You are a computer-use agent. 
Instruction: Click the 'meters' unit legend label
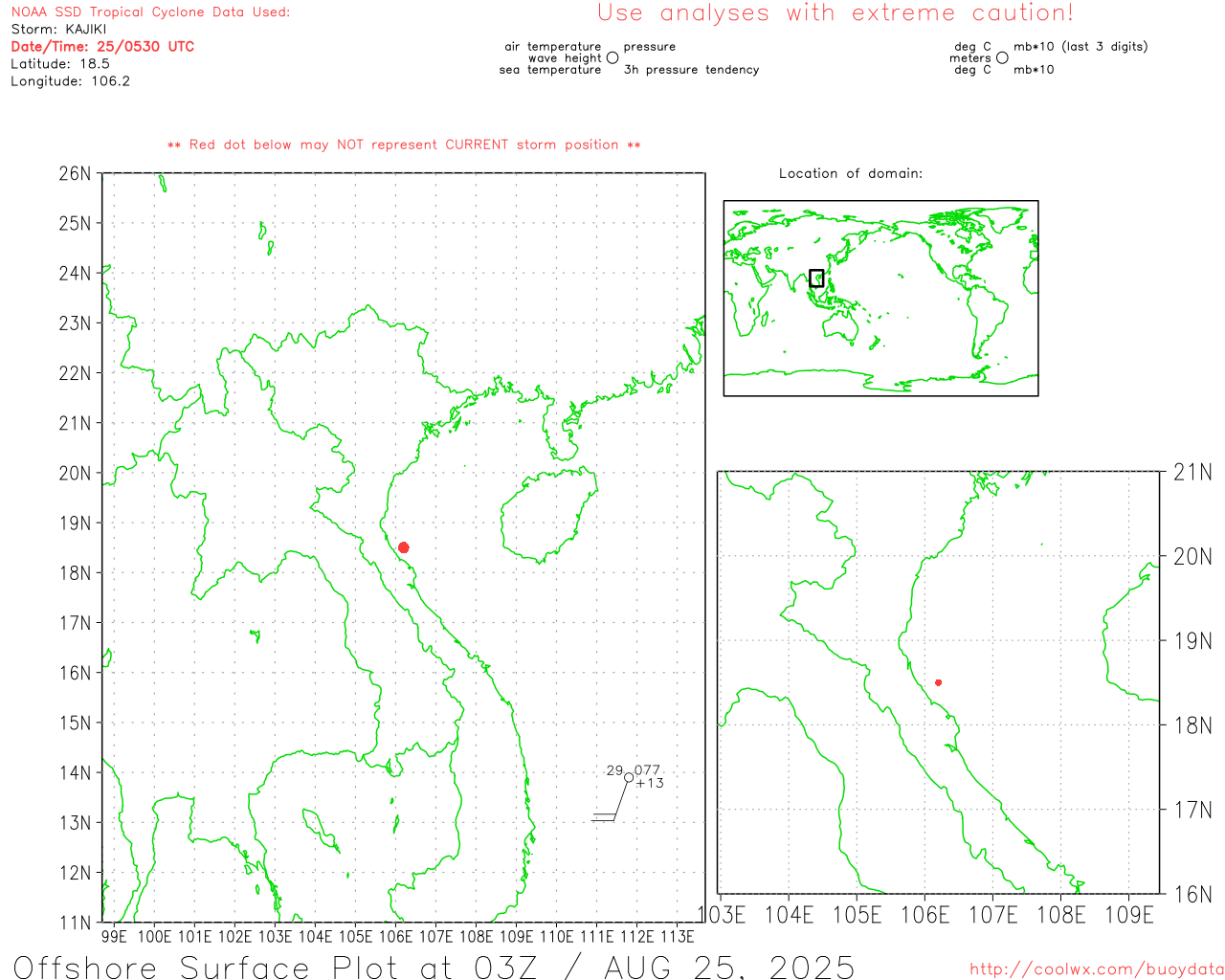point(970,57)
